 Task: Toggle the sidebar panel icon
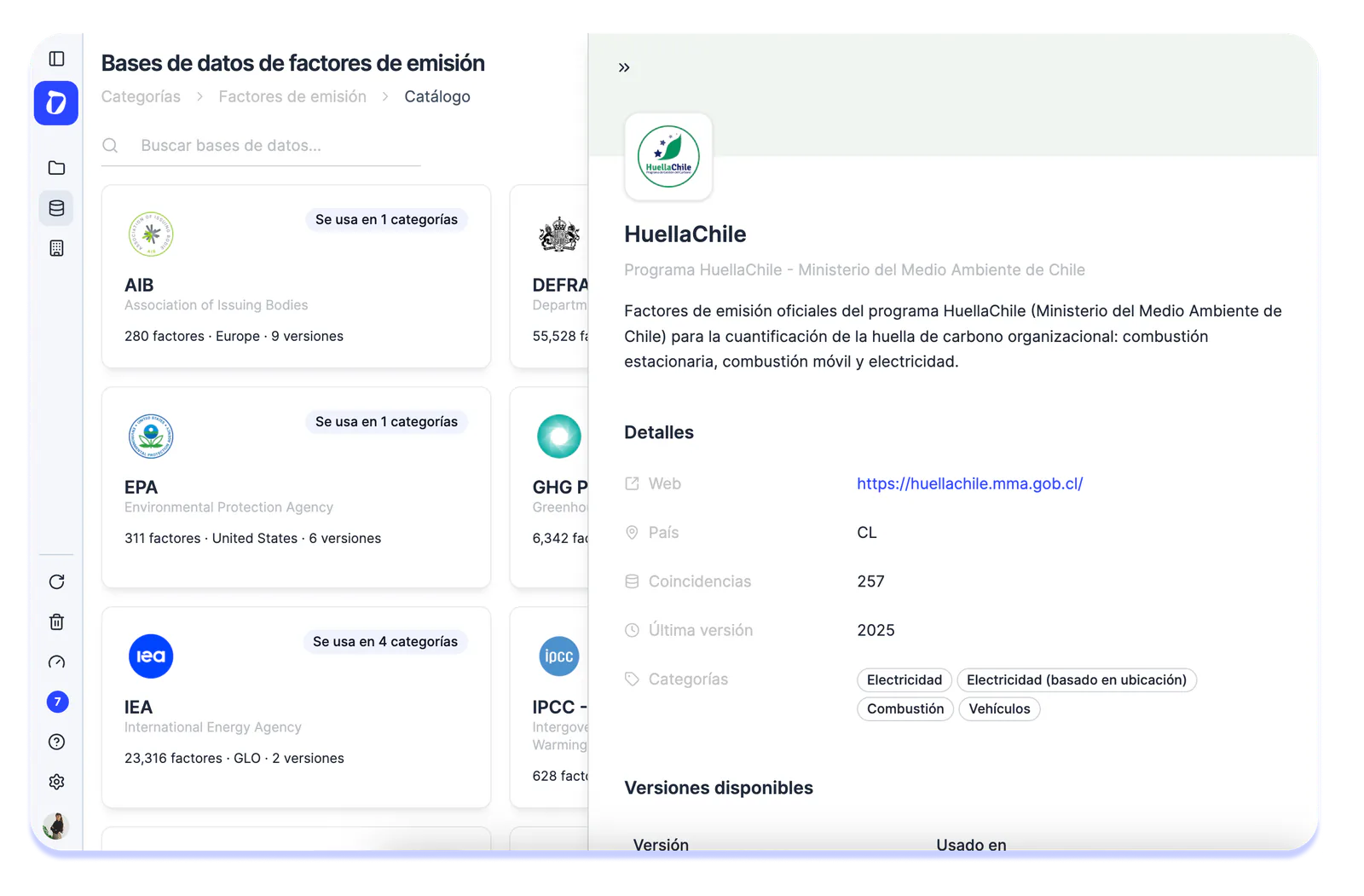coord(56,59)
